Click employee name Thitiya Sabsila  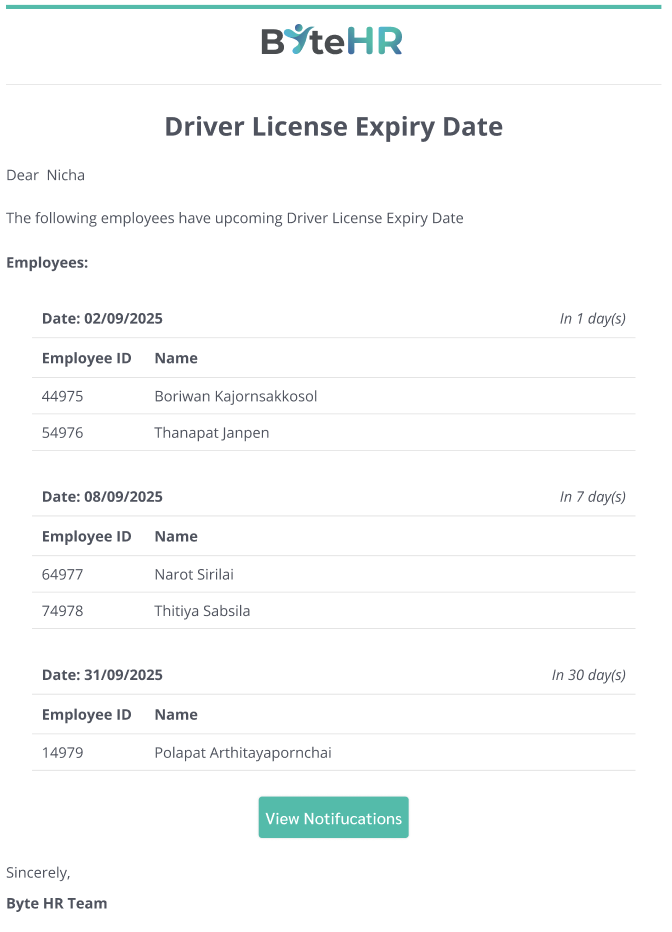click(202, 611)
